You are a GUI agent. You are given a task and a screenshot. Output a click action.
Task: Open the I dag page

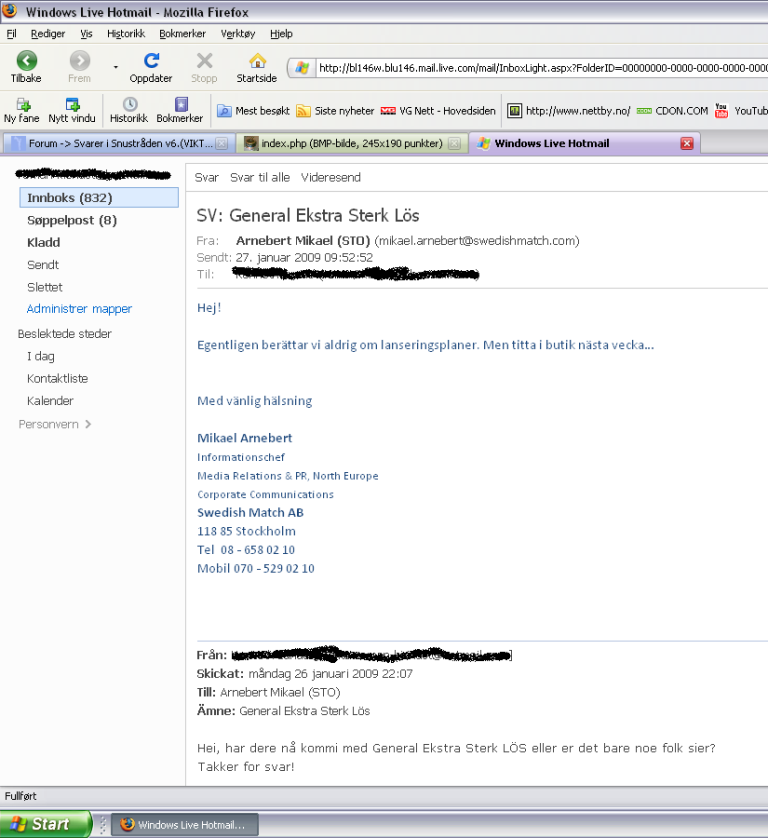click(x=41, y=356)
